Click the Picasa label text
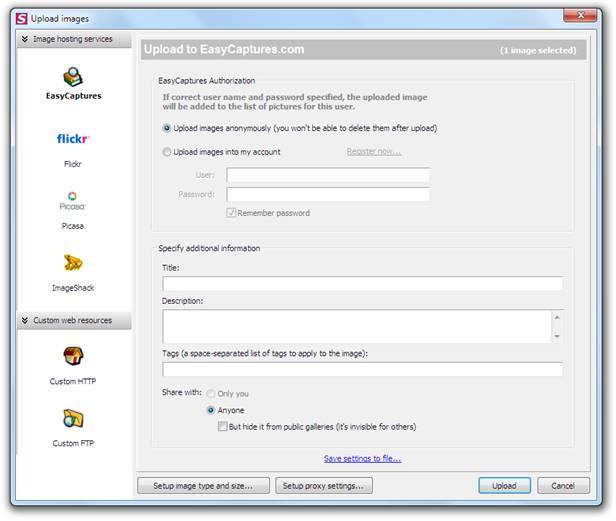The height and width of the screenshot is (521, 616). coord(73,226)
